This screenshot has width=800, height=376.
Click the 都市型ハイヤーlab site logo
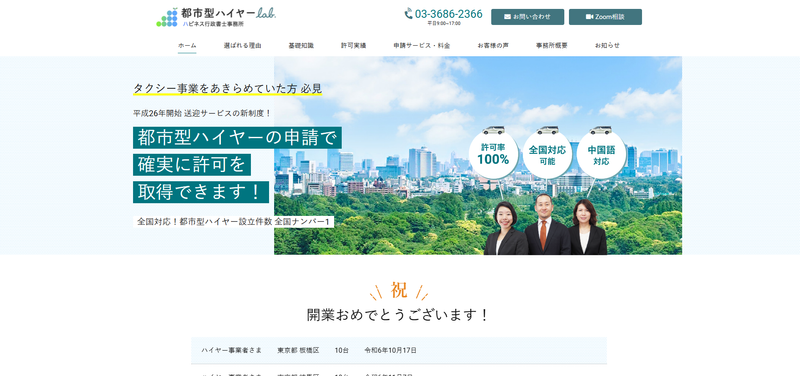tap(216, 17)
